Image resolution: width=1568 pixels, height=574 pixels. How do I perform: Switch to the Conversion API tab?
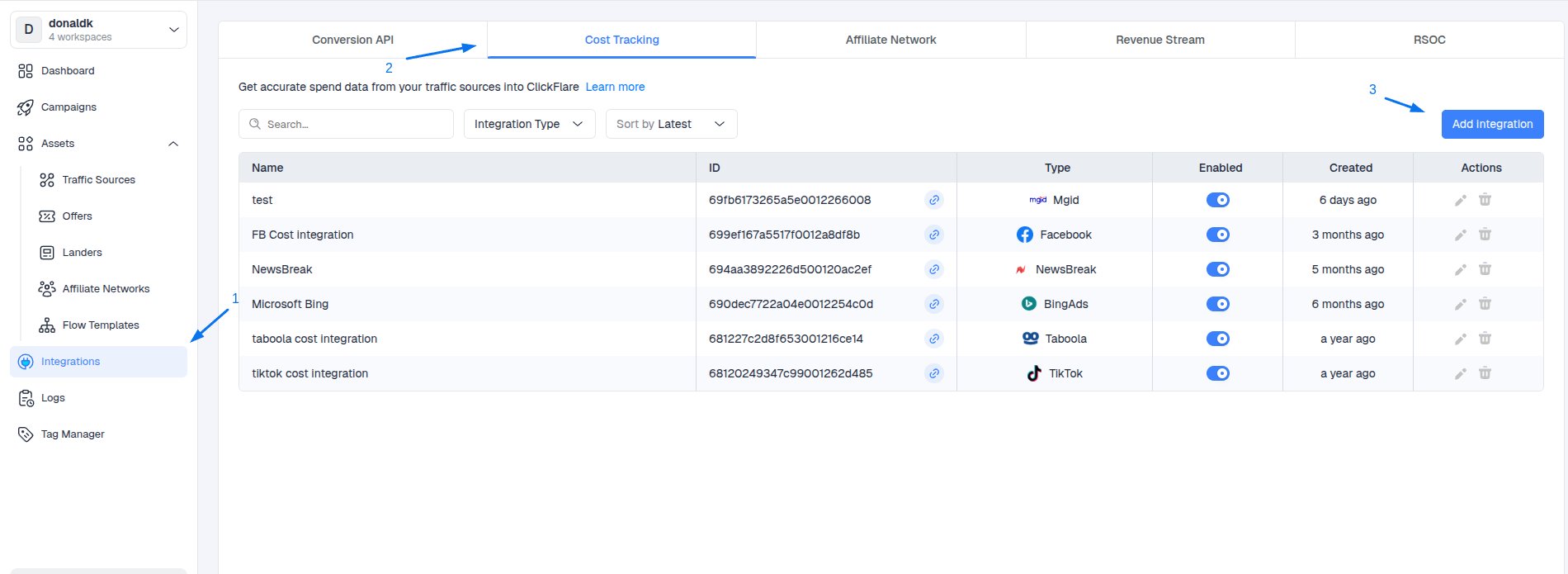click(352, 40)
